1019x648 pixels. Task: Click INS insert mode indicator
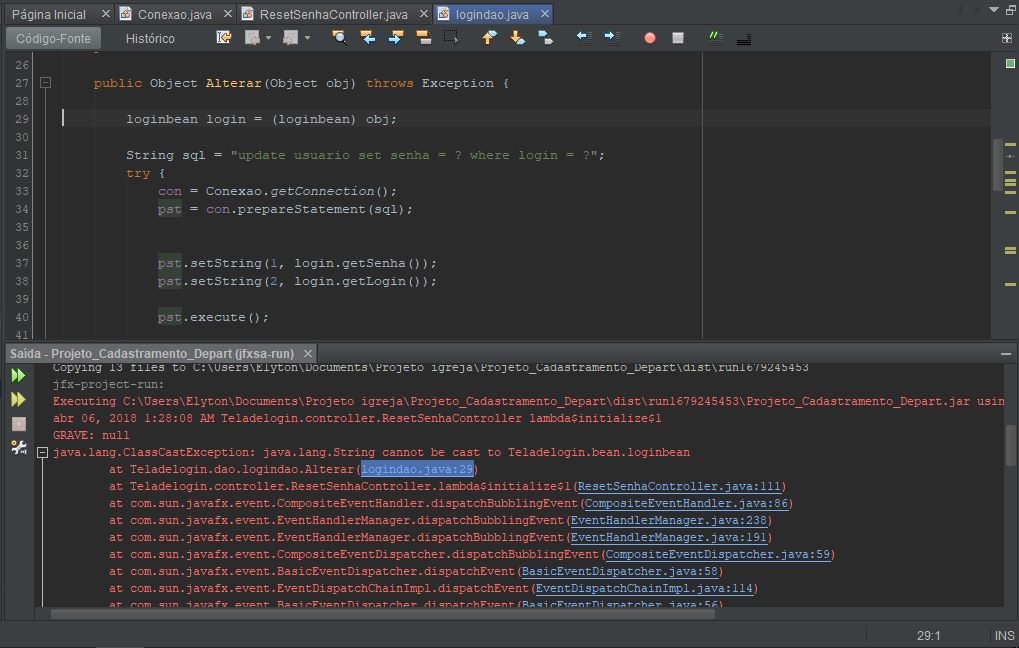click(1004, 635)
